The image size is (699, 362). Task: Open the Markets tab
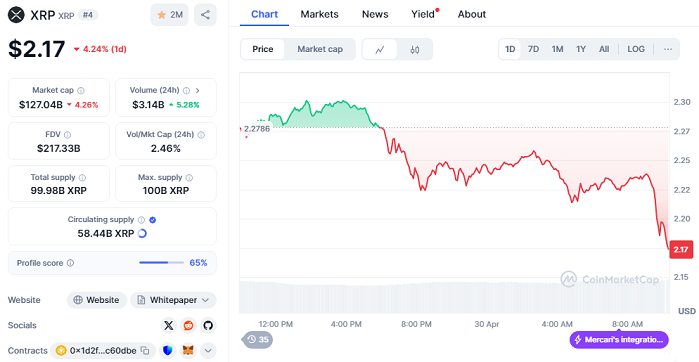click(x=319, y=14)
